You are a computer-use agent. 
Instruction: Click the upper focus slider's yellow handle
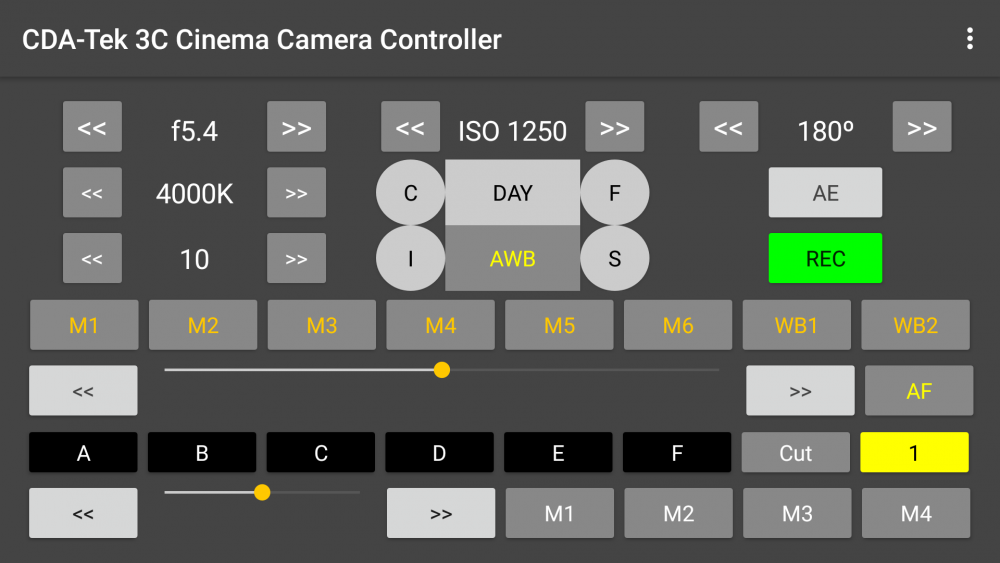[x=441, y=370]
